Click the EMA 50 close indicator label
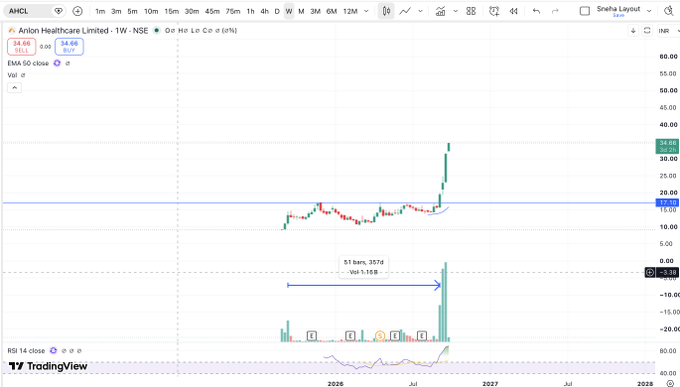 [28, 63]
